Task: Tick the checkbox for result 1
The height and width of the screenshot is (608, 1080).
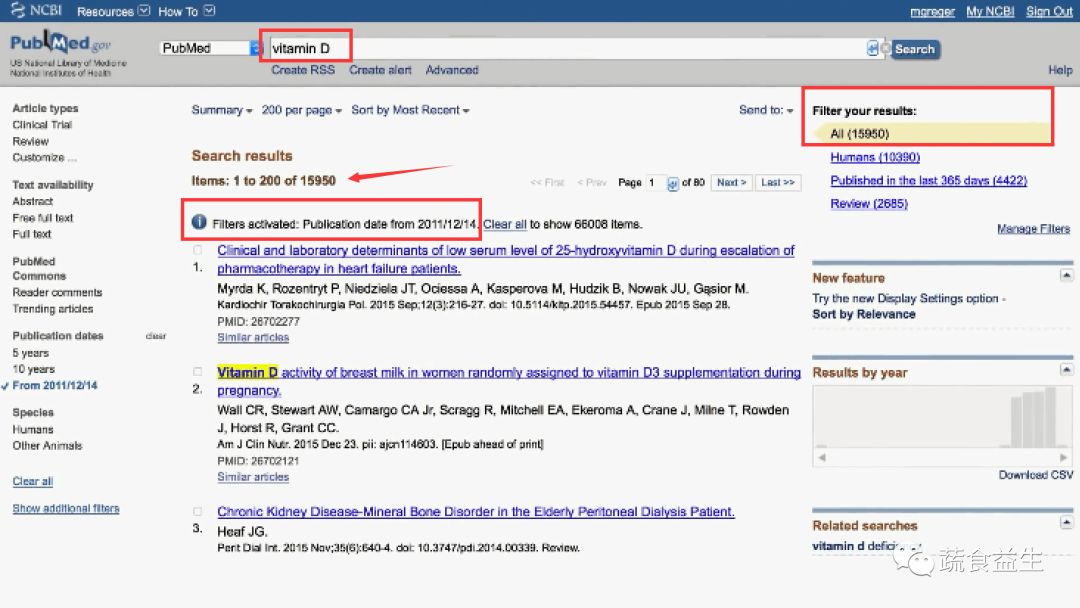Action: point(198,250)
